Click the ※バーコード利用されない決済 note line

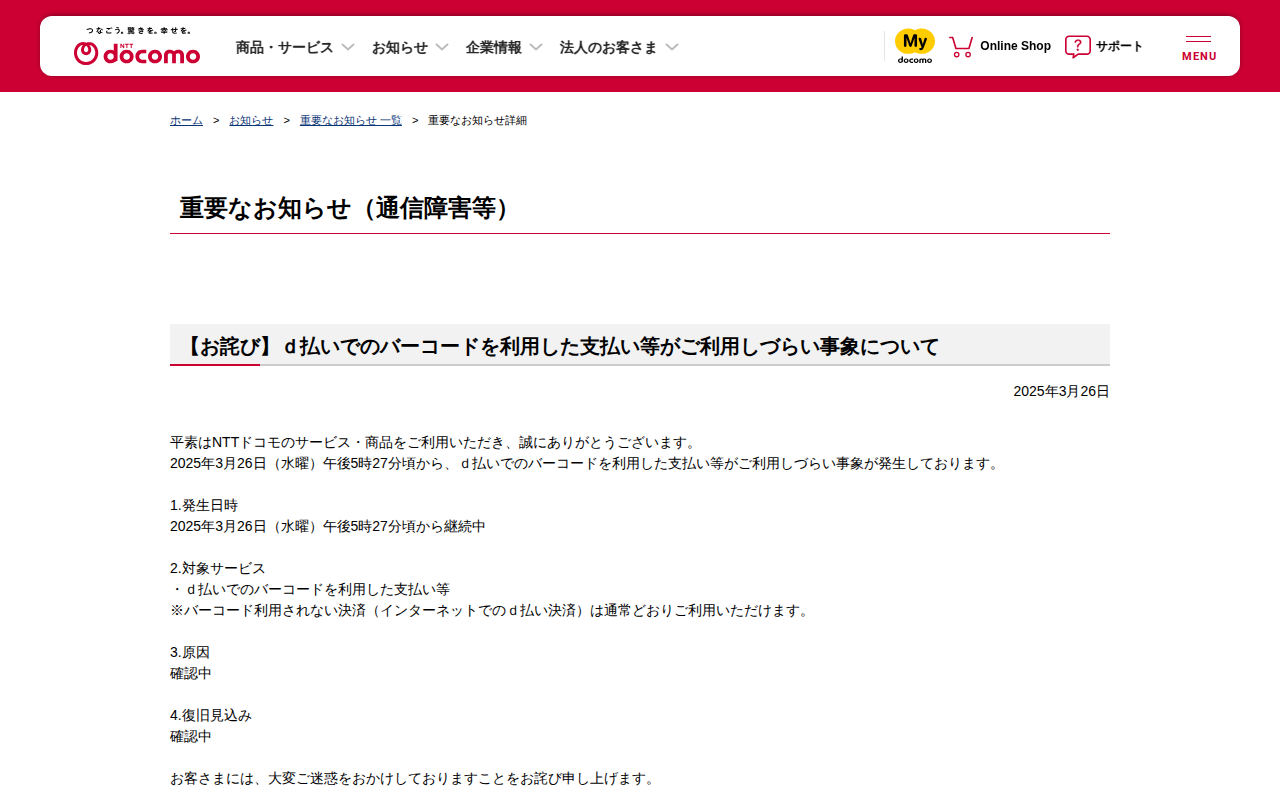coord(490,610)
